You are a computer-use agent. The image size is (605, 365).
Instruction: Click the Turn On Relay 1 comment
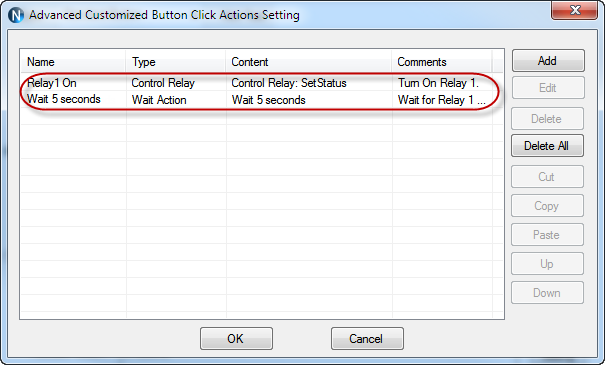tap(438, 83)
